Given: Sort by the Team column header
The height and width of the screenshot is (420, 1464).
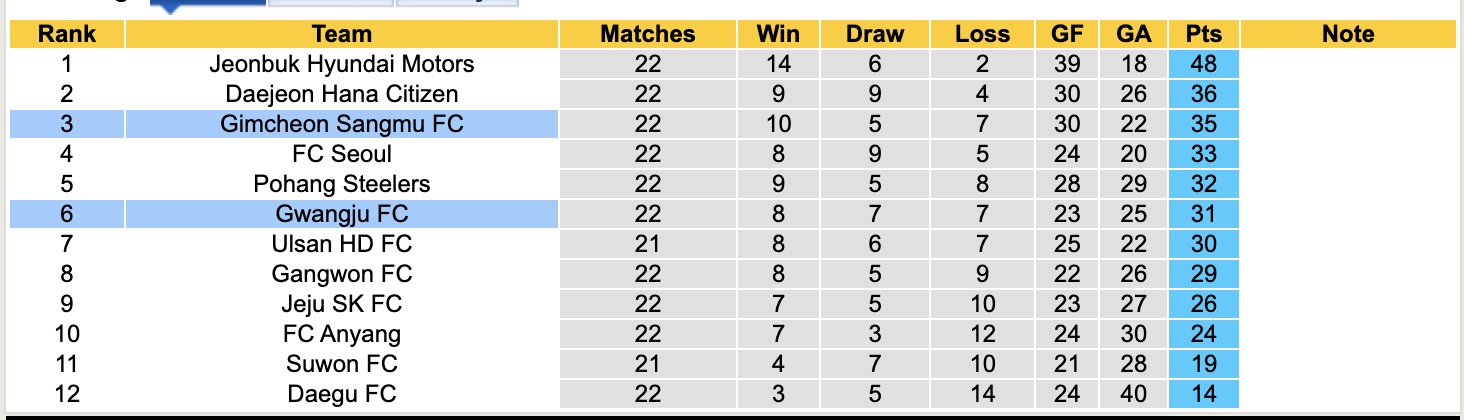Looking at the screenshot, I should point(341,34).
